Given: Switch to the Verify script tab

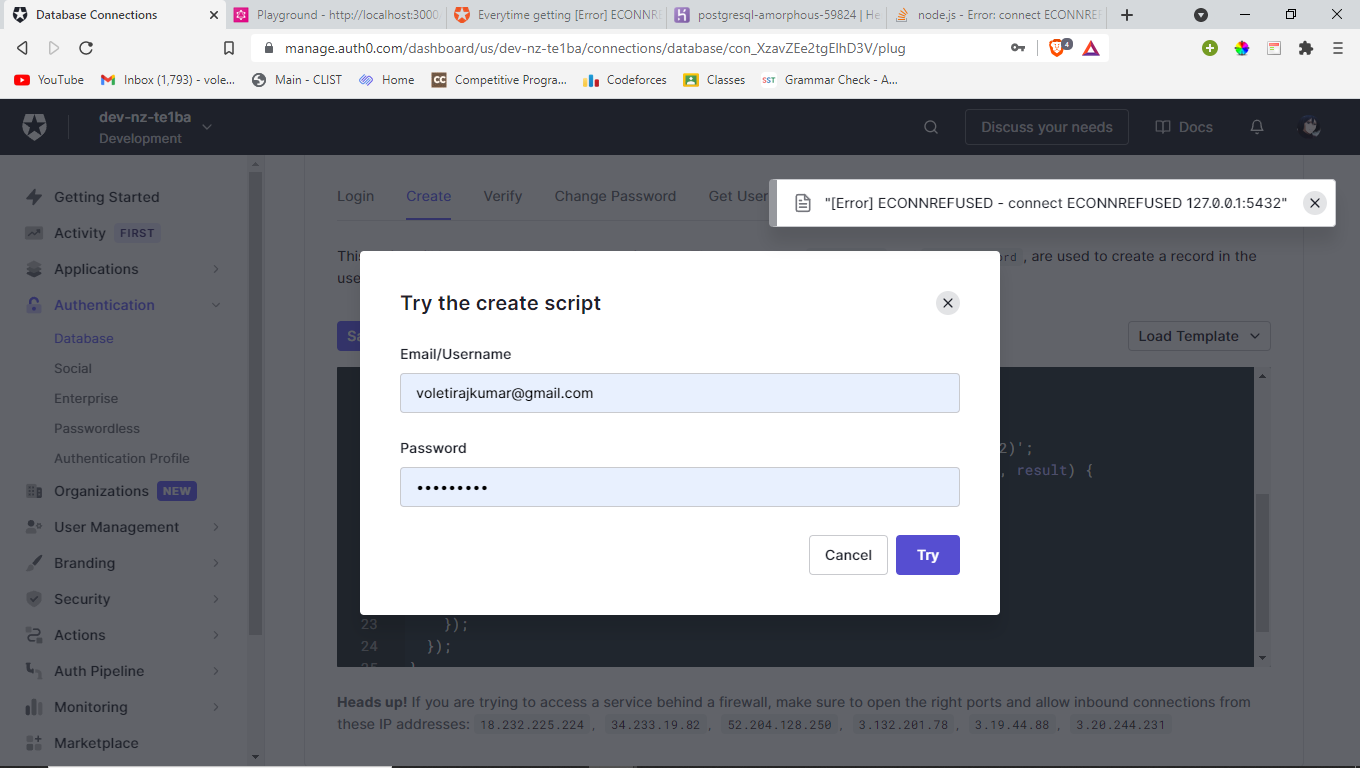Looking at the screenshot, I should pyautogui.click(x=502, y=196).
